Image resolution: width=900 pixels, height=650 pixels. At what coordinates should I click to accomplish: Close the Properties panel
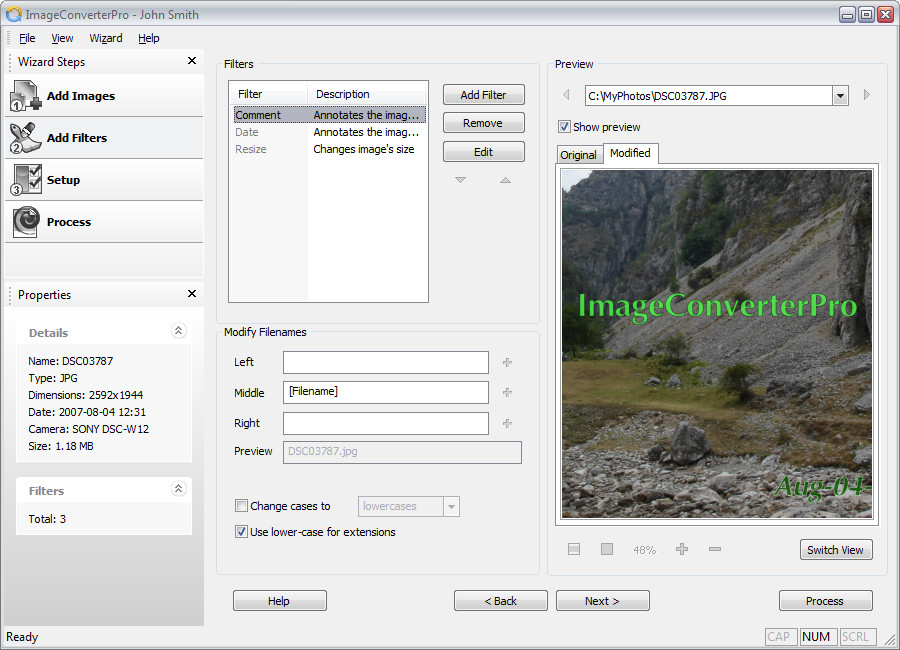[x=192, y=293]
